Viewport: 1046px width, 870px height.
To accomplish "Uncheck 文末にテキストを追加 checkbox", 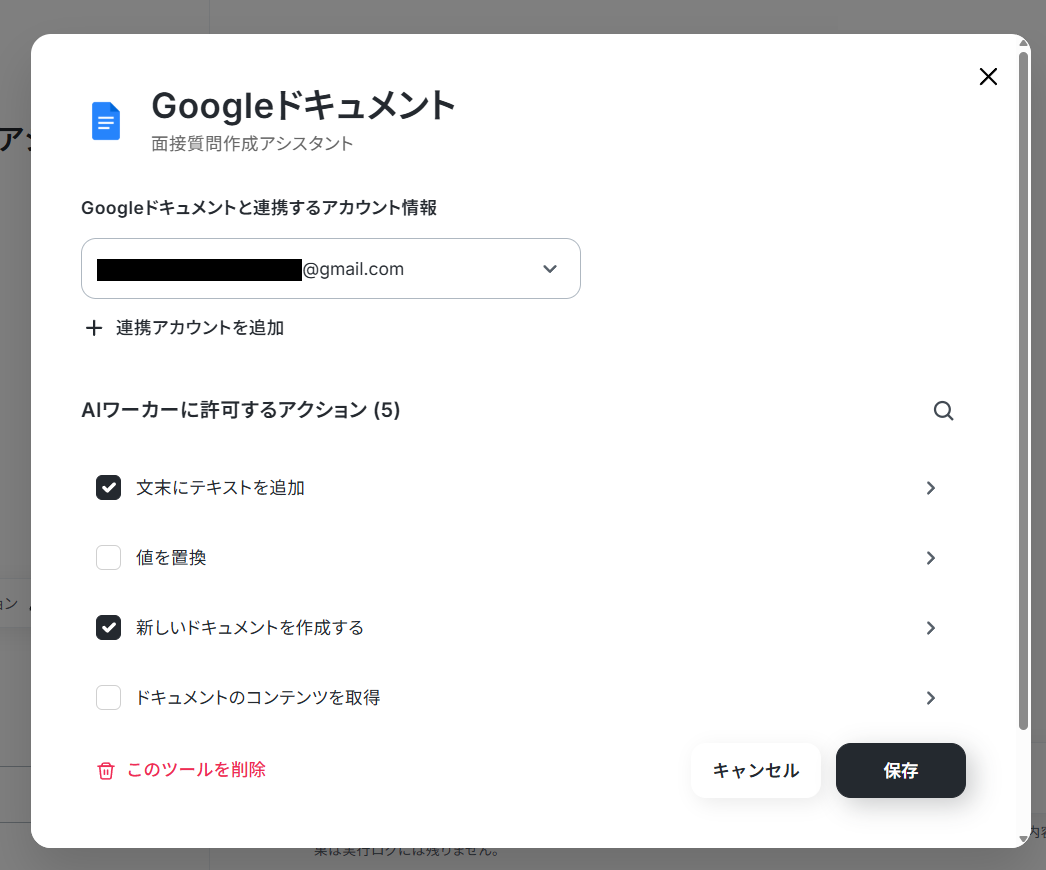I will pos(108,488).
